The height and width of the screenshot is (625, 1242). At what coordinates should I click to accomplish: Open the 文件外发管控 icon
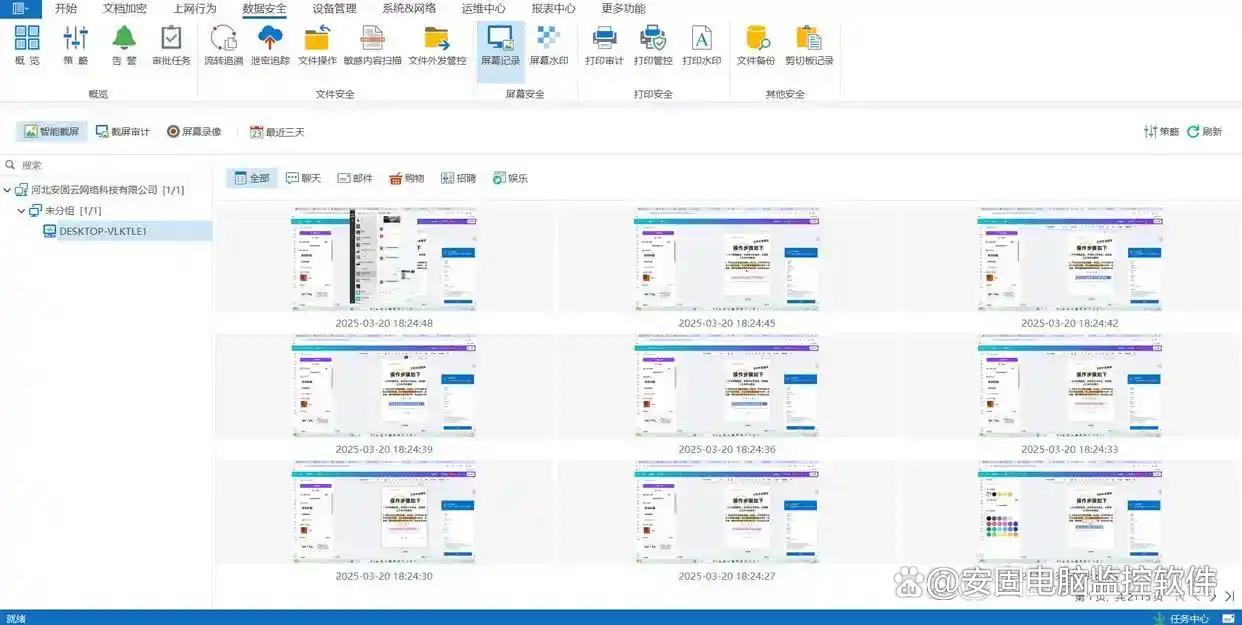(x=437, y=45)
